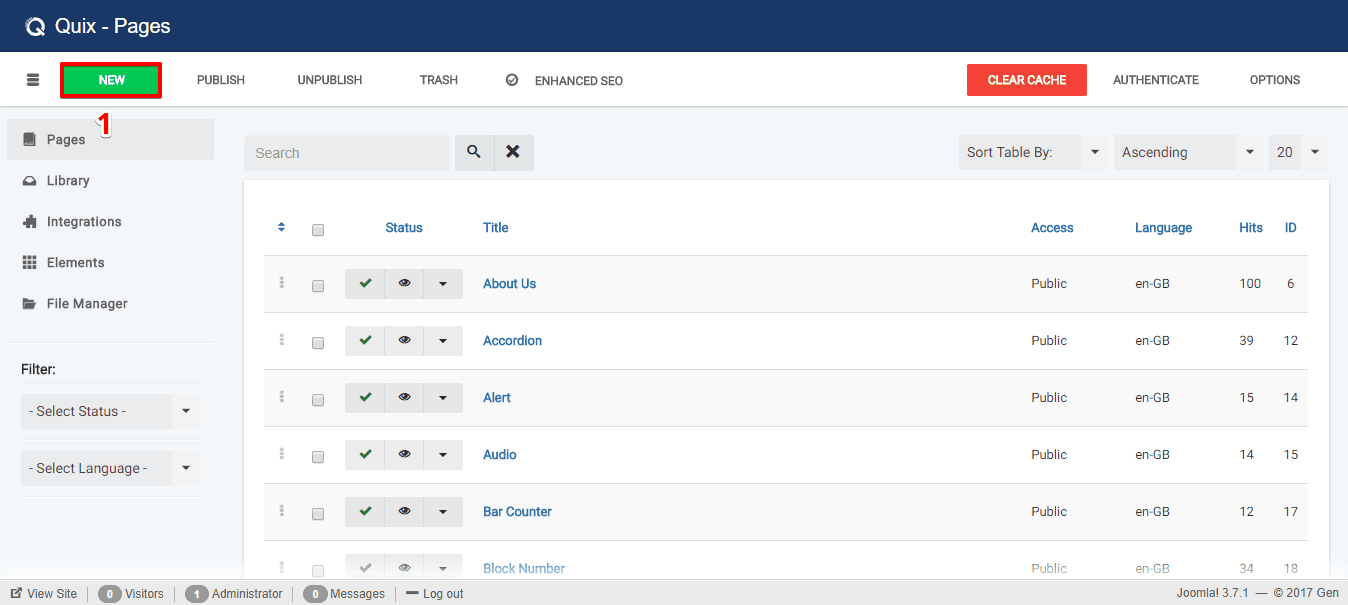The height and width of the screenshot is (605, 1348).
Task: Click the drag handle for Accordion row
Action: pos(282,340)
